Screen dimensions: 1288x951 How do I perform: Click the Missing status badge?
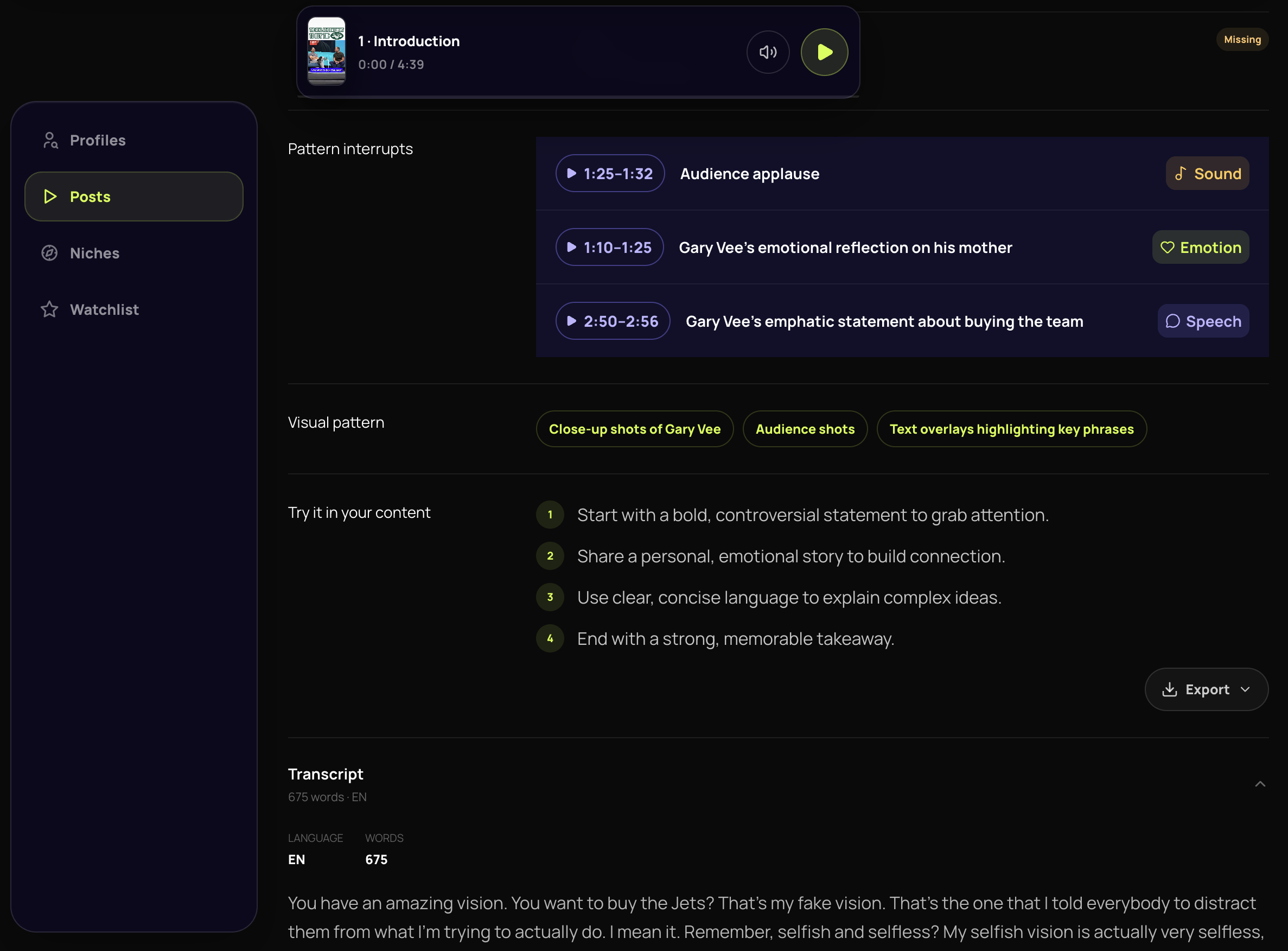point(1242,40)
